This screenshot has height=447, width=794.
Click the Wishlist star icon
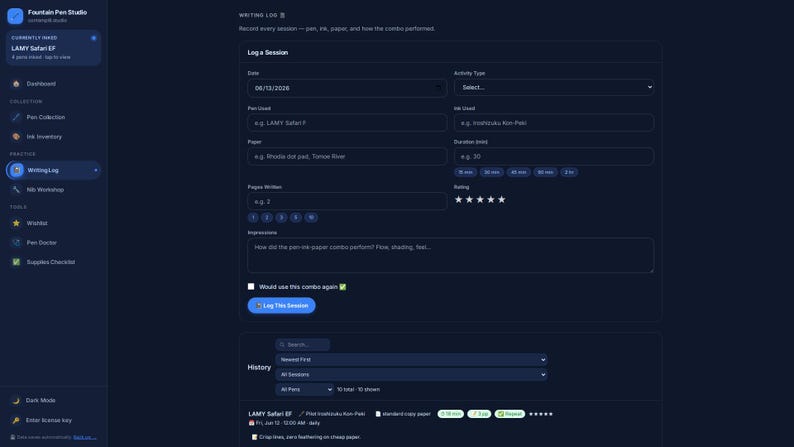point(16,223)
